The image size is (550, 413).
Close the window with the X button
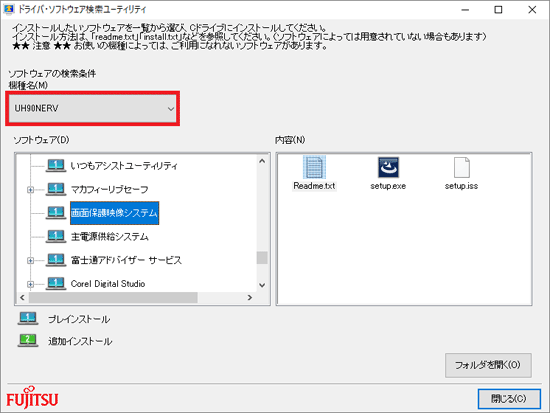pos(532,10)
